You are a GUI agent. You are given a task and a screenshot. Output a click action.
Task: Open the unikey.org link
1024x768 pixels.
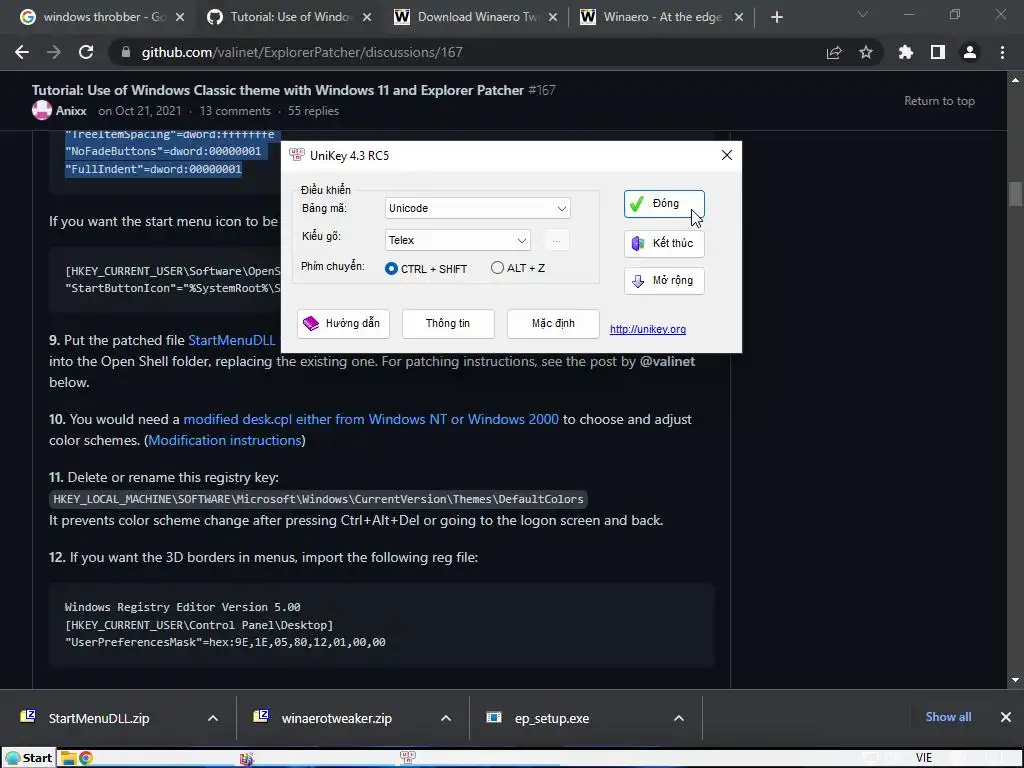pyautogui.click(x=648, y=329)
